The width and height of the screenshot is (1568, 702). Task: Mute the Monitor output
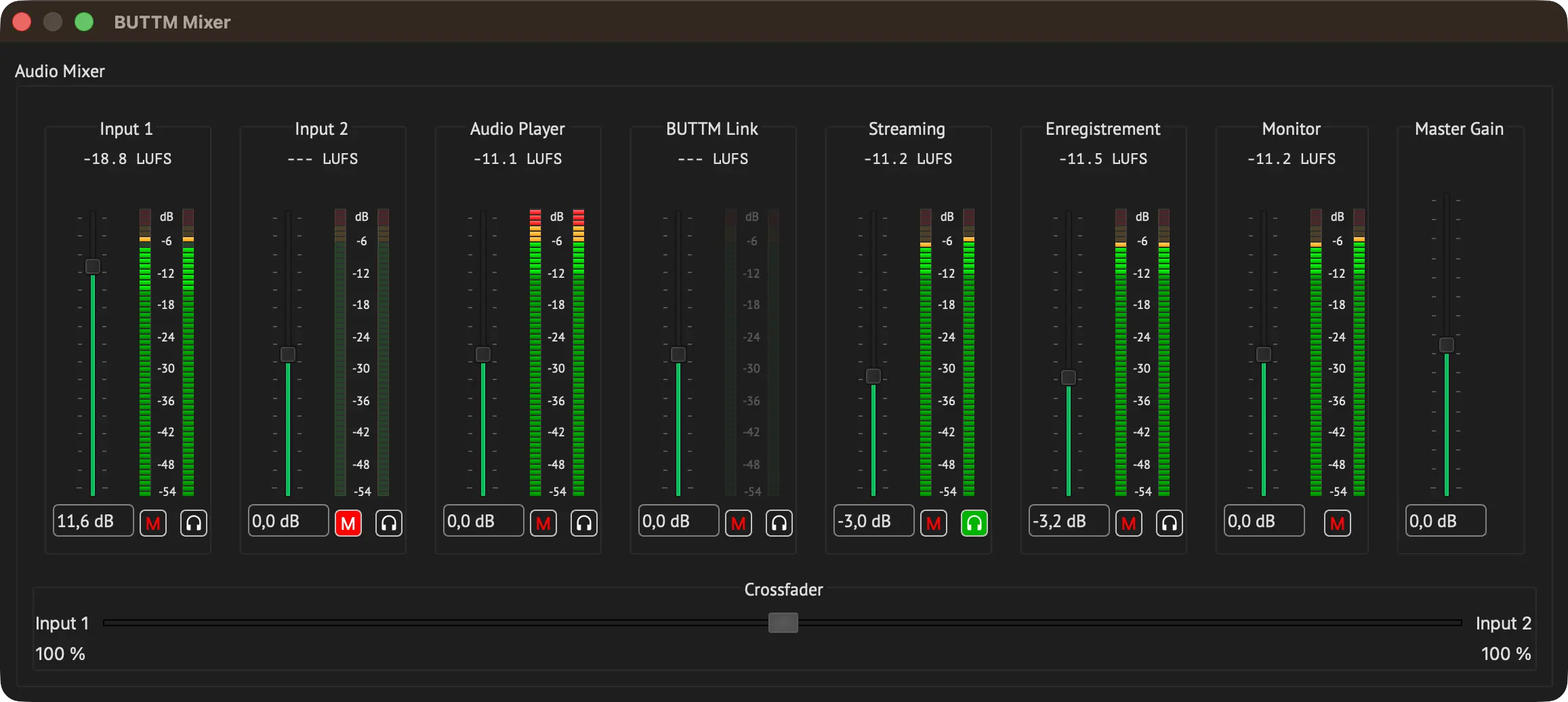click(x=1338, y=522)
